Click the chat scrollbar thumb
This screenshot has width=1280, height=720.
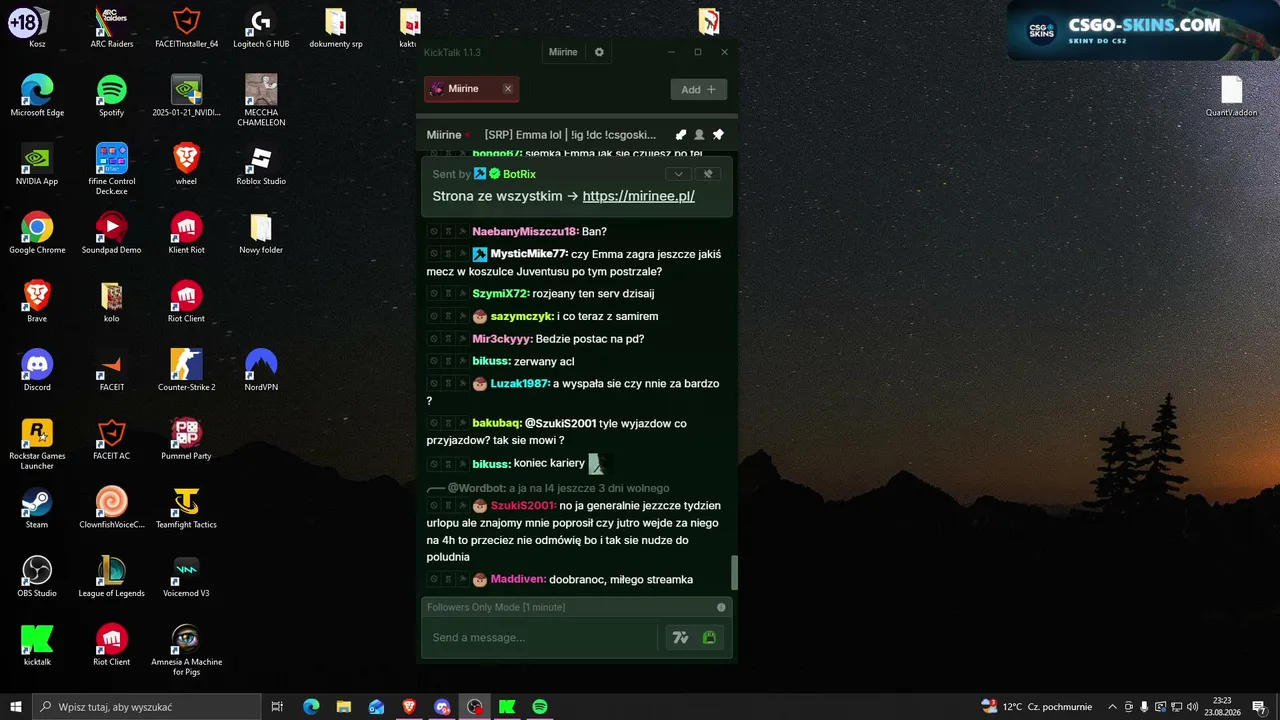pyautogui.click(x=735, y=572)
